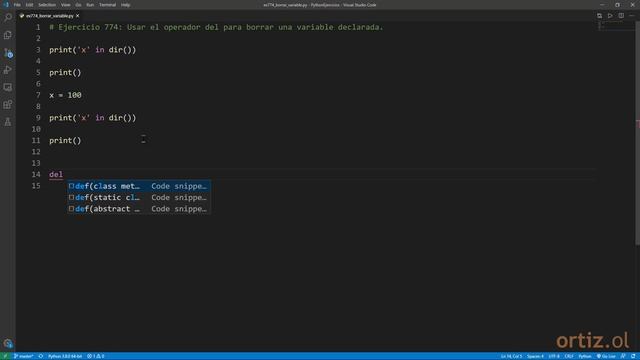Click print() on line 11
This screenshot has width=640, height=360.
[65, 140]
